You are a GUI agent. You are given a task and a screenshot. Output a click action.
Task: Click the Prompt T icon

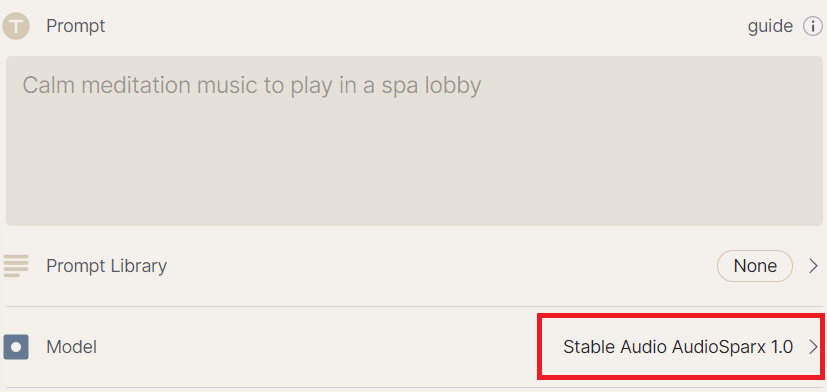pyautogui.click(x=16, y=26)
